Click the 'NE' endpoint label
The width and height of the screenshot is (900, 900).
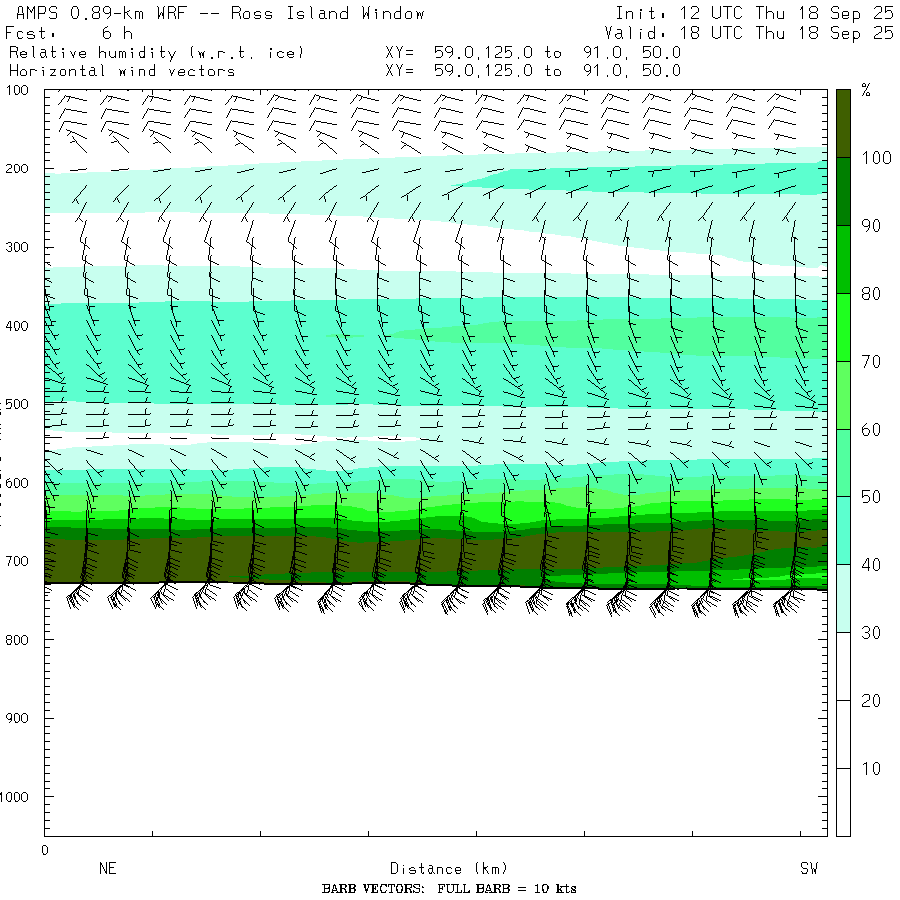tap(108, 868)
